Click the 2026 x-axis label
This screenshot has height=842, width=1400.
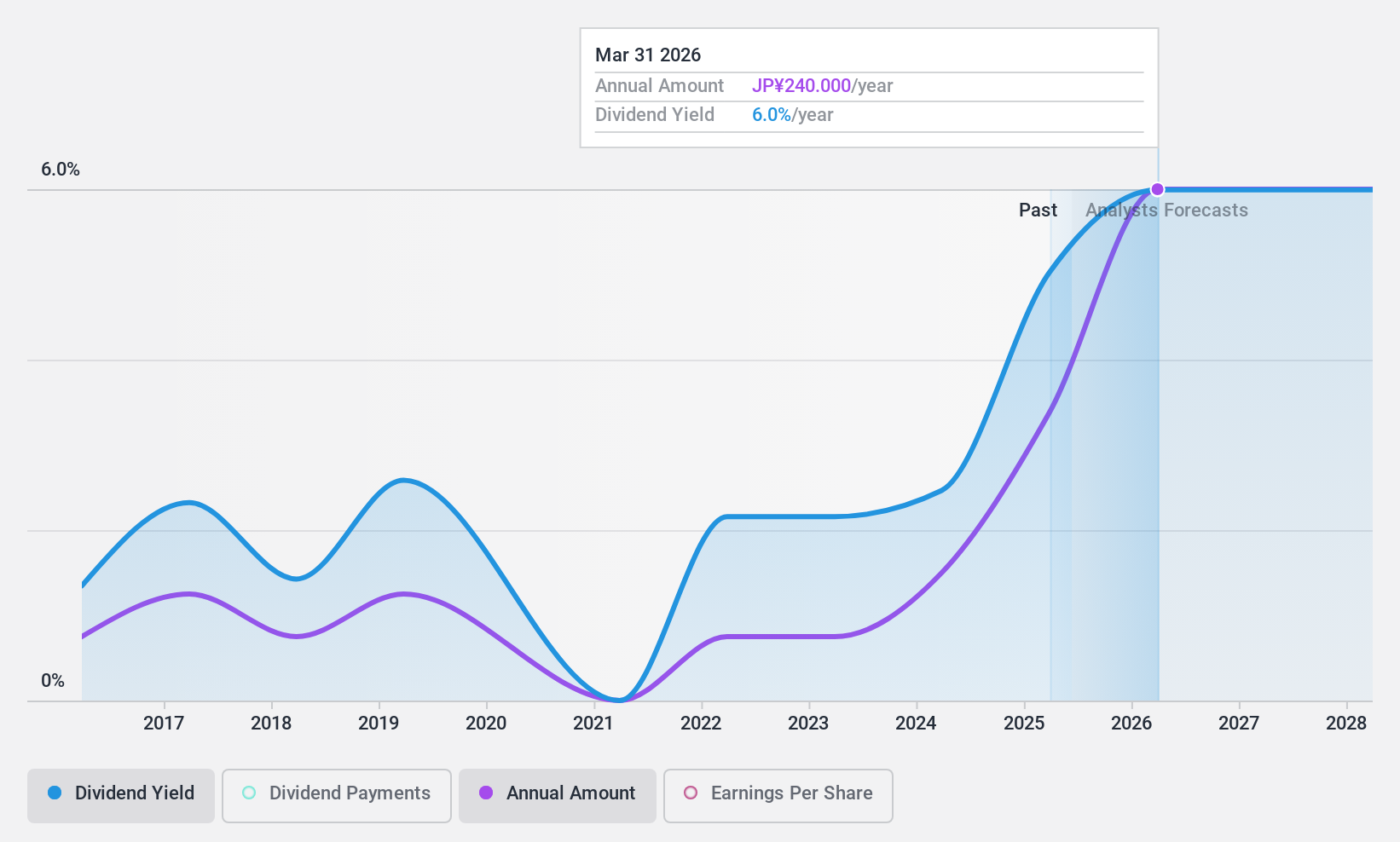pos(1131,724)
